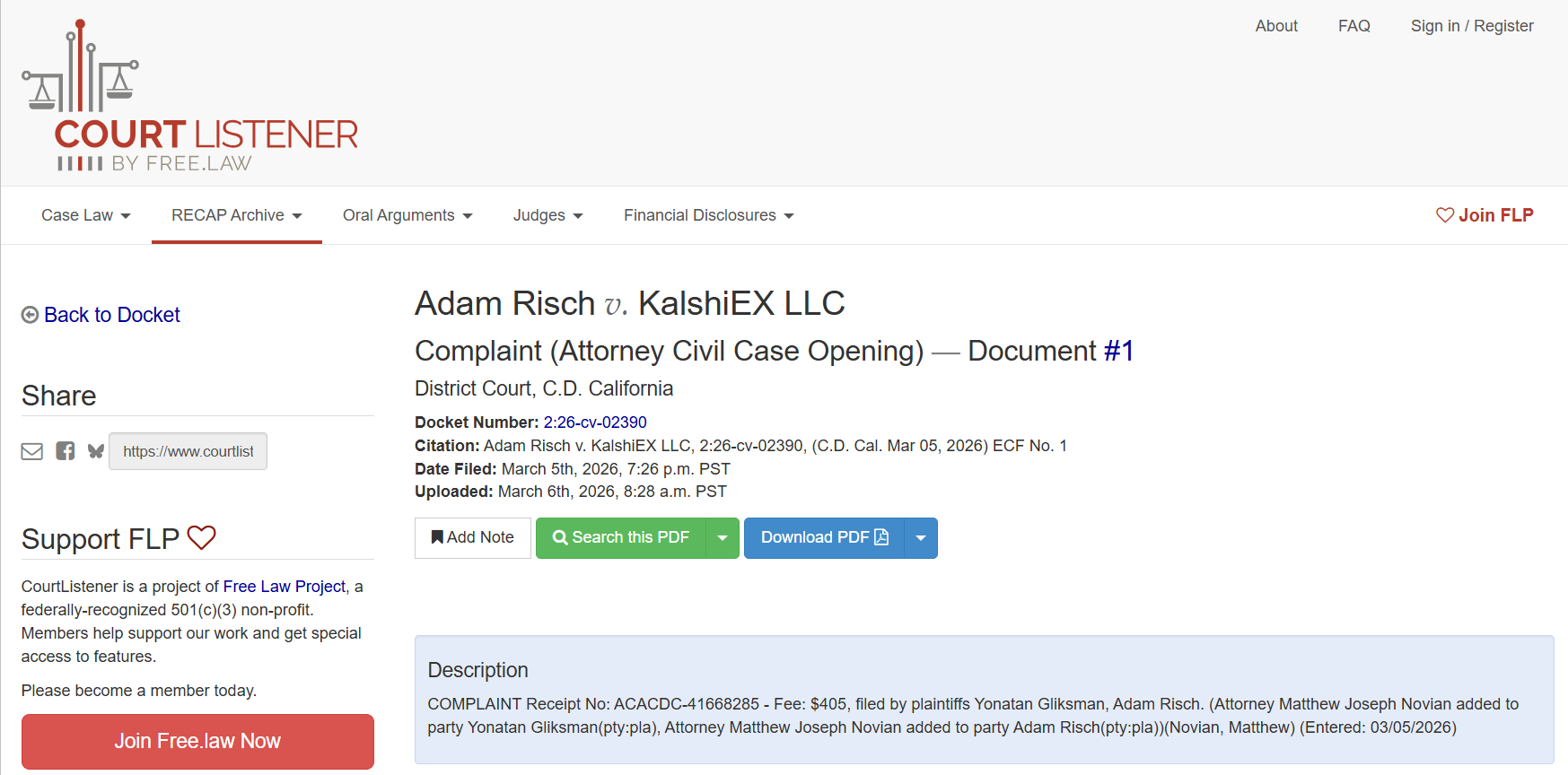The height and width of the screenshot is (775, 1568).
Task: Click Add Note bookmark button
Action: point(472,538)
